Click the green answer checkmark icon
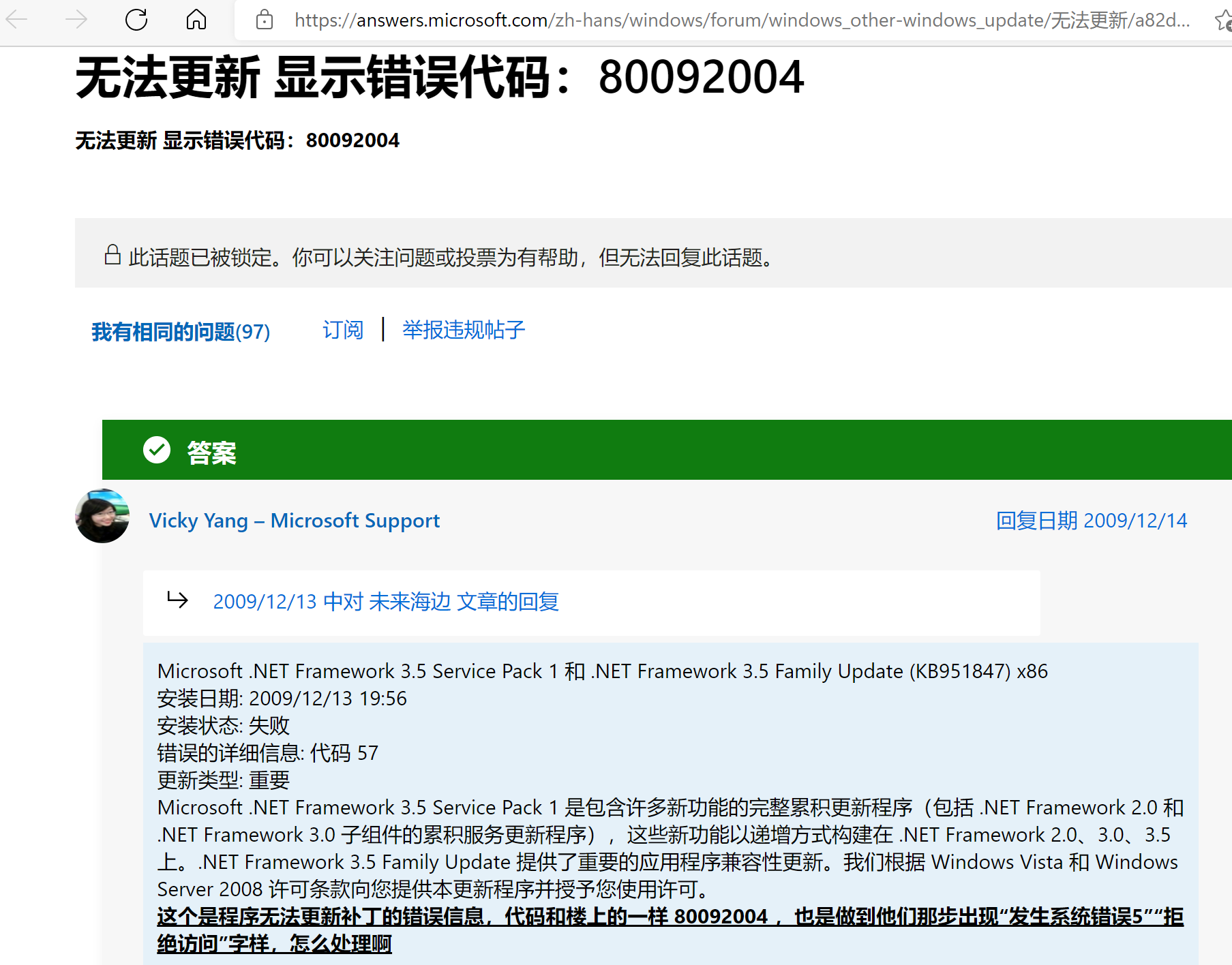This screenshot has height=965, width=1232. coord(157,450)
